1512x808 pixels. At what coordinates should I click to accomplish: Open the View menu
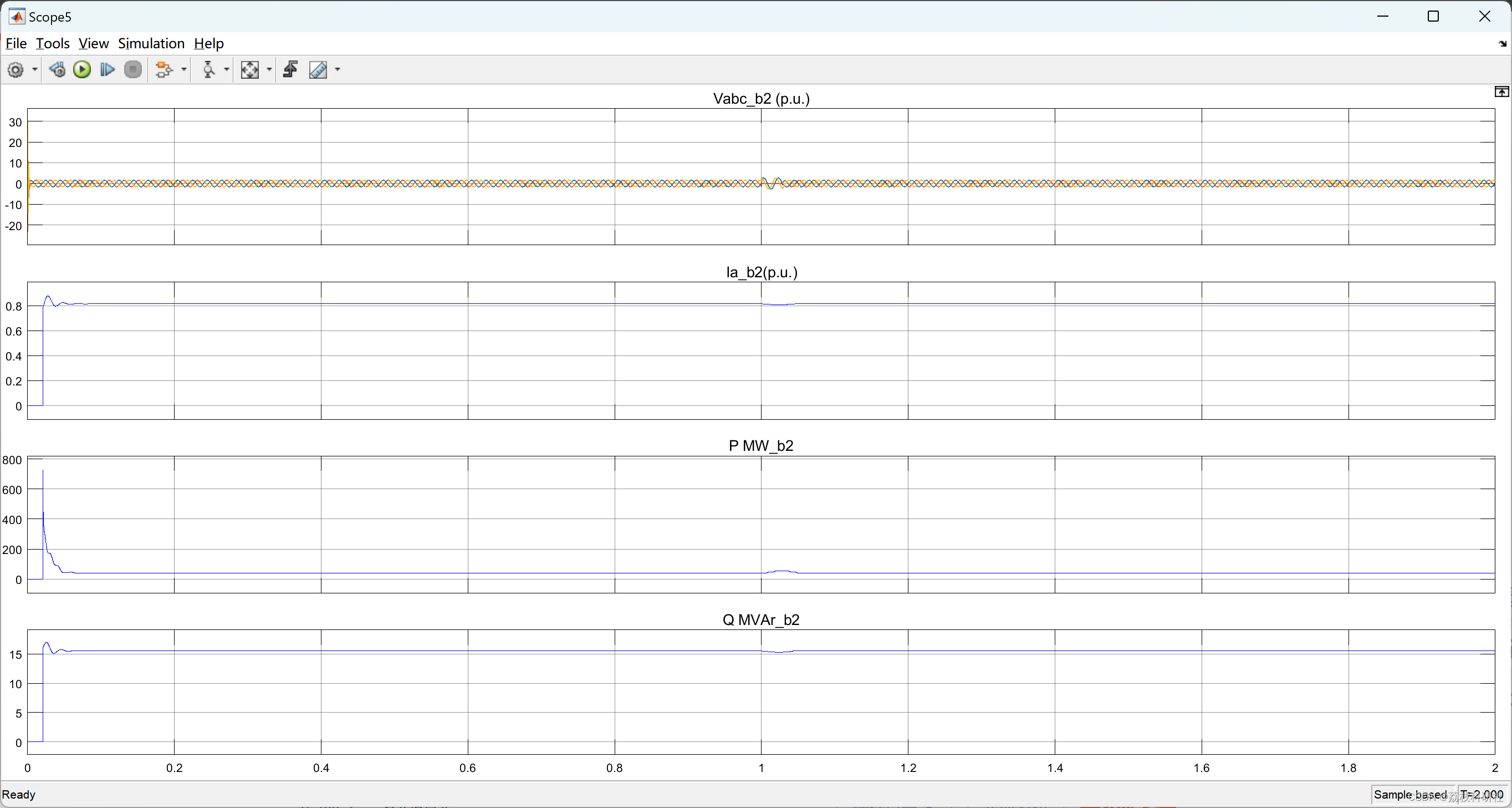tap(93, 43)
